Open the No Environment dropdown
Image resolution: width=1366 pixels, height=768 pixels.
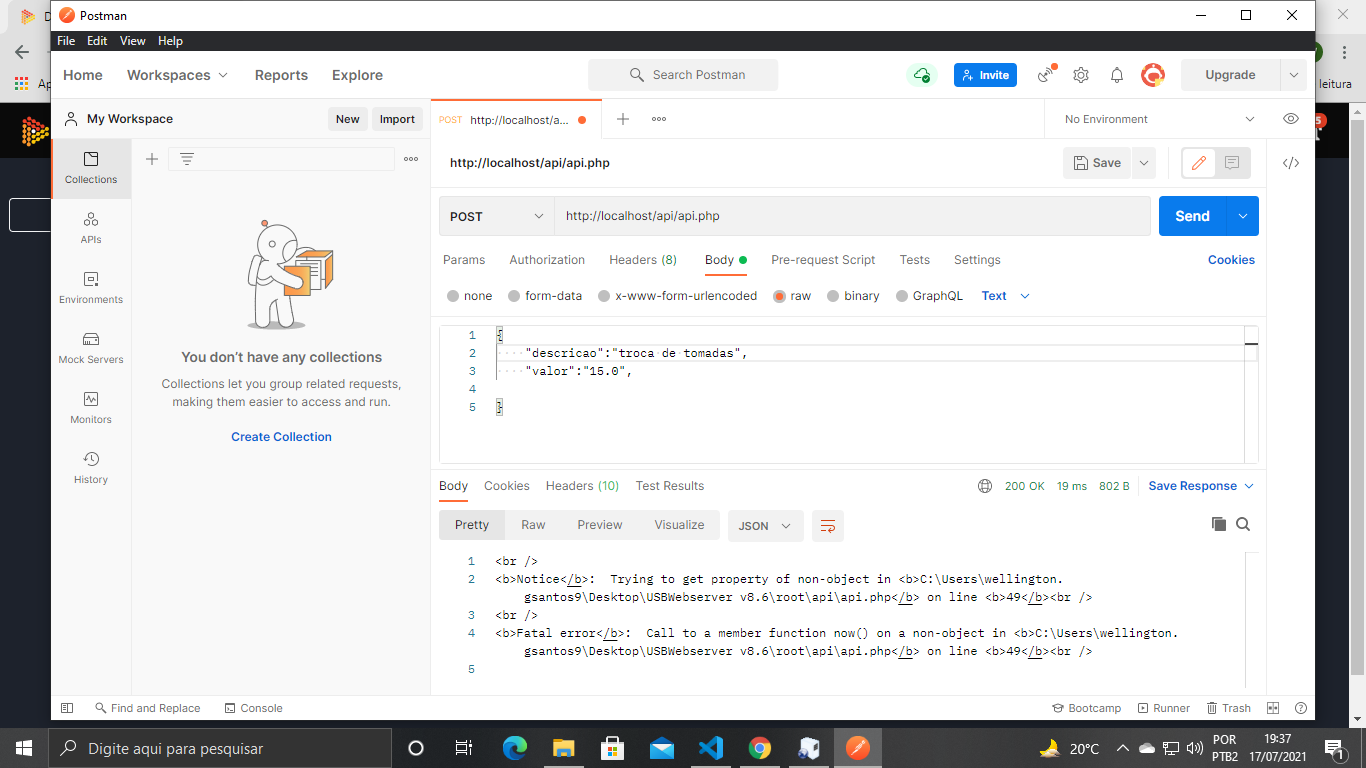click(1159, 119)
